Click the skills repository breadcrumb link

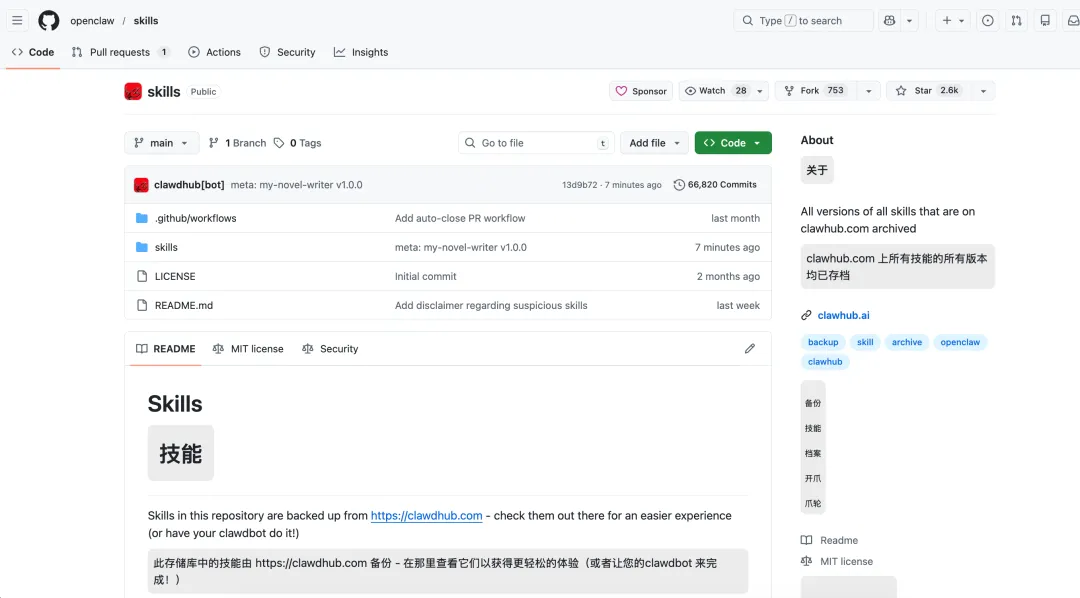tap(146, 21)
